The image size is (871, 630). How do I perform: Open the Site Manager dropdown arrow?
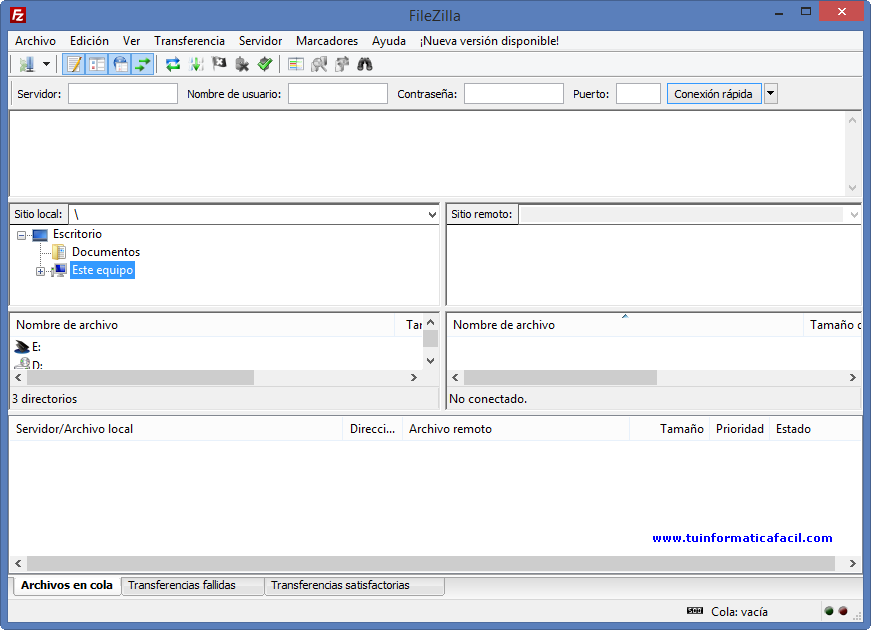(x=47, y=64)
